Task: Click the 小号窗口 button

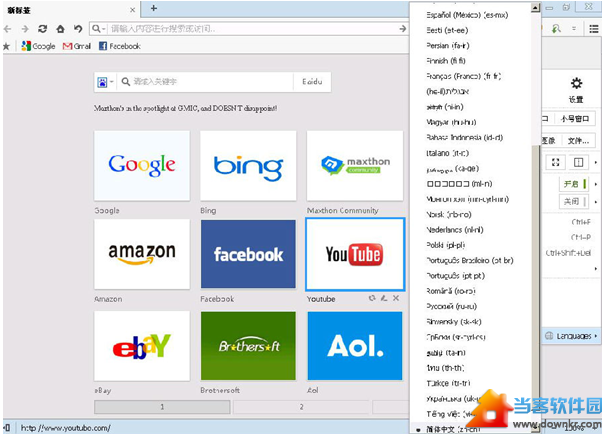Action: pyautogui.click(x=575, y=119)
